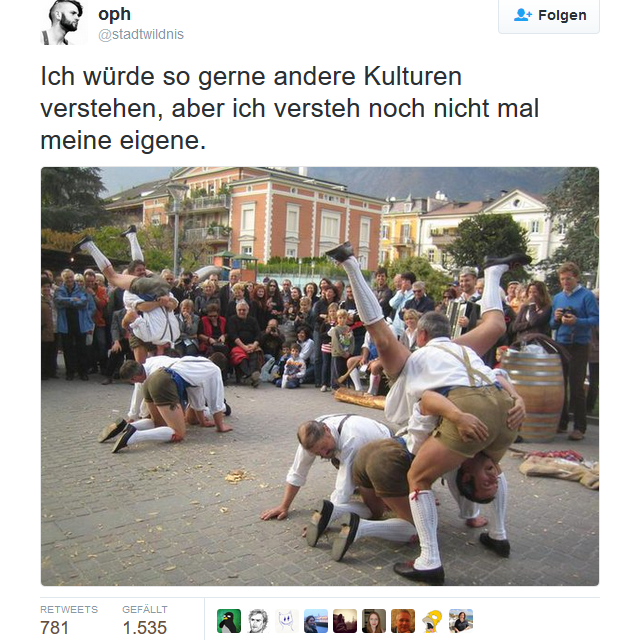
Task: Open the landscape photo avatar profile
Action: (316, 621)
